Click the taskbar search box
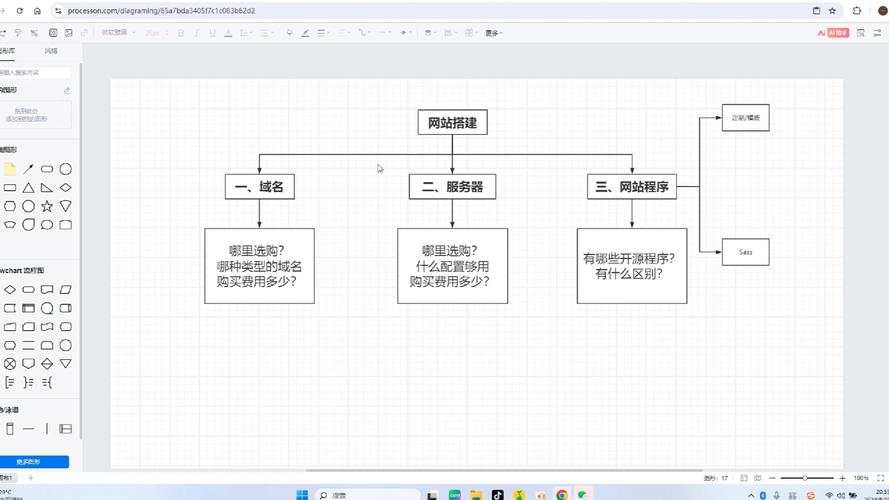This screenshot has height=500, width=889. 367,495
